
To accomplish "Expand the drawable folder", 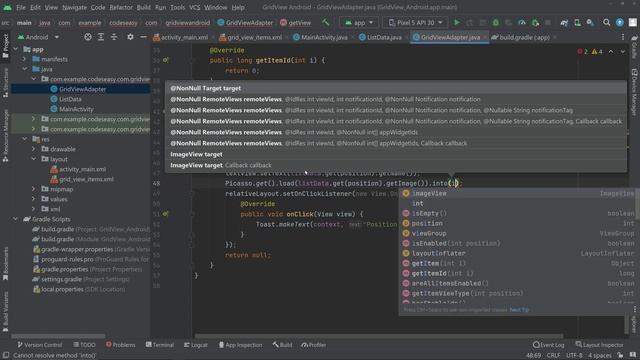I will point(33,149).
